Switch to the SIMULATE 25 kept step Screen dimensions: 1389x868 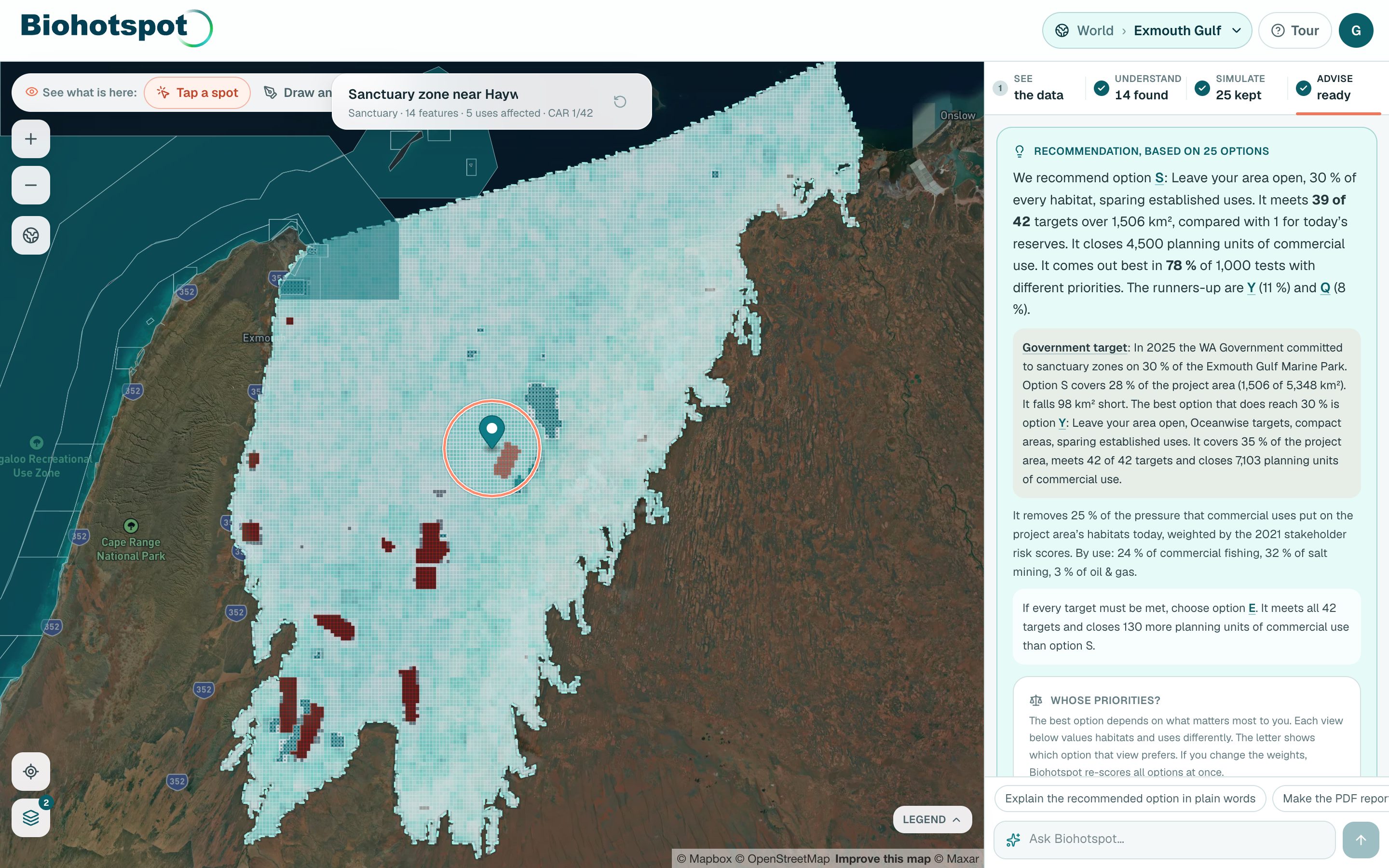click(x=1235, y=87)
